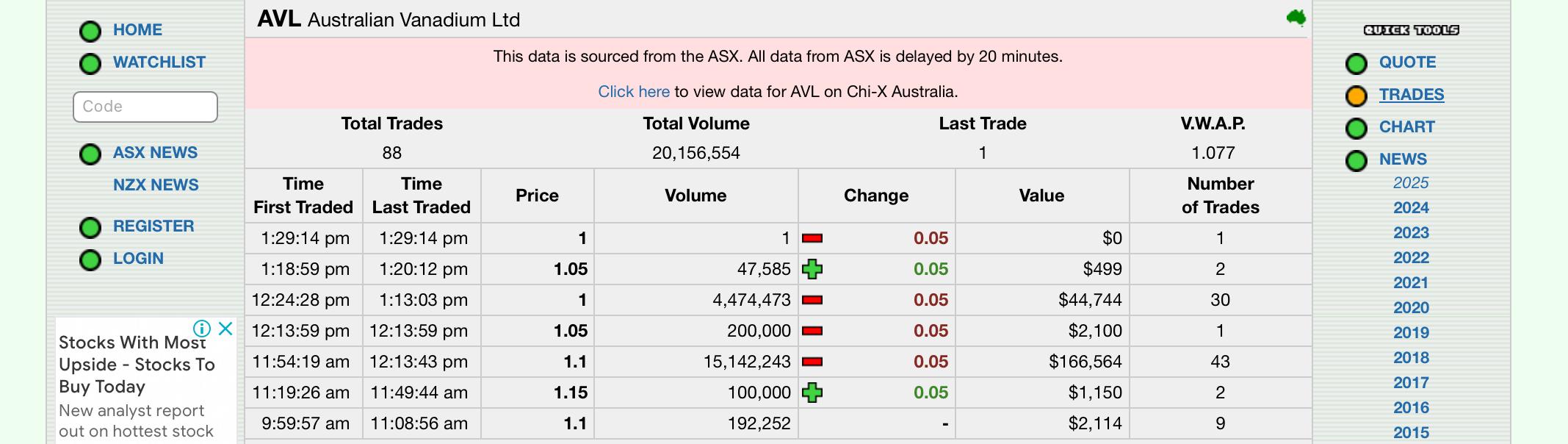This screenshot has height=444, width=1568.
Task: Open the 'Stocks With Most Upside' ad
Action: tap(137, 365)
